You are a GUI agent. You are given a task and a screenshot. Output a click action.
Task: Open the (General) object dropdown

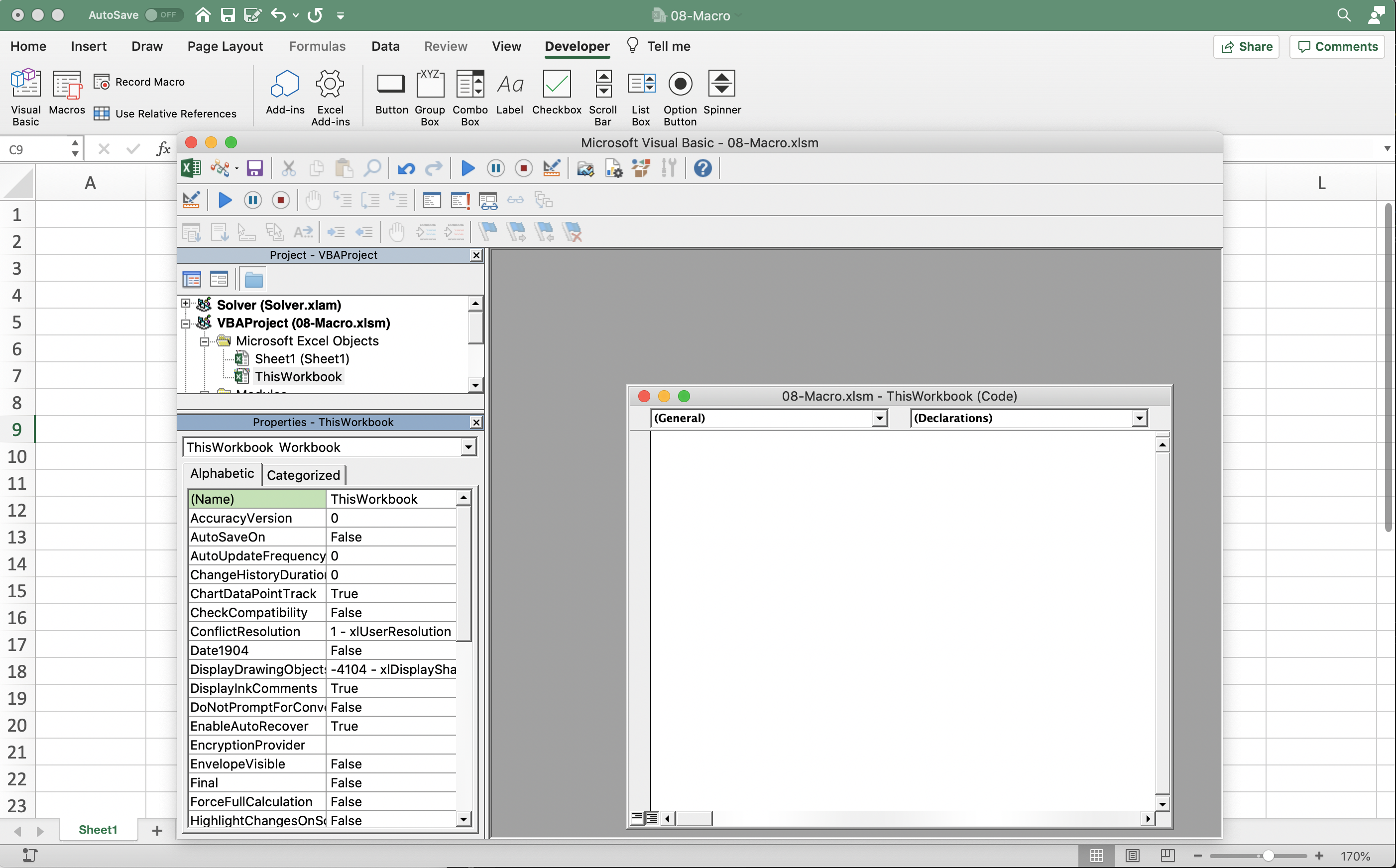click(879, 418)
